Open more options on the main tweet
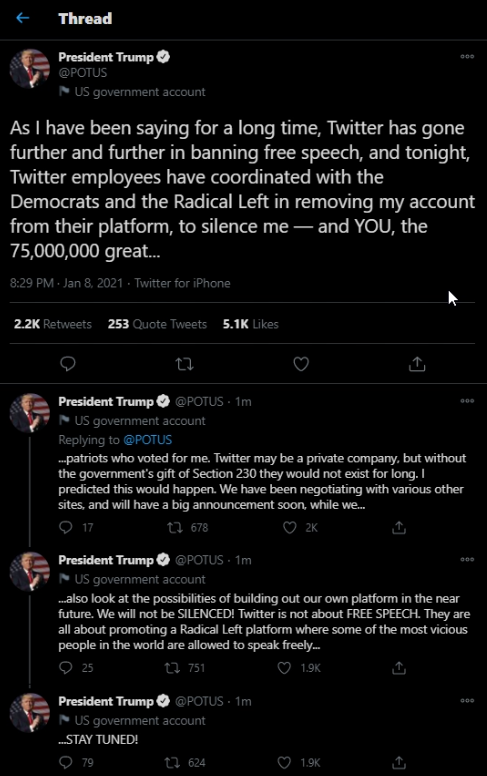 tap(467, 56)
